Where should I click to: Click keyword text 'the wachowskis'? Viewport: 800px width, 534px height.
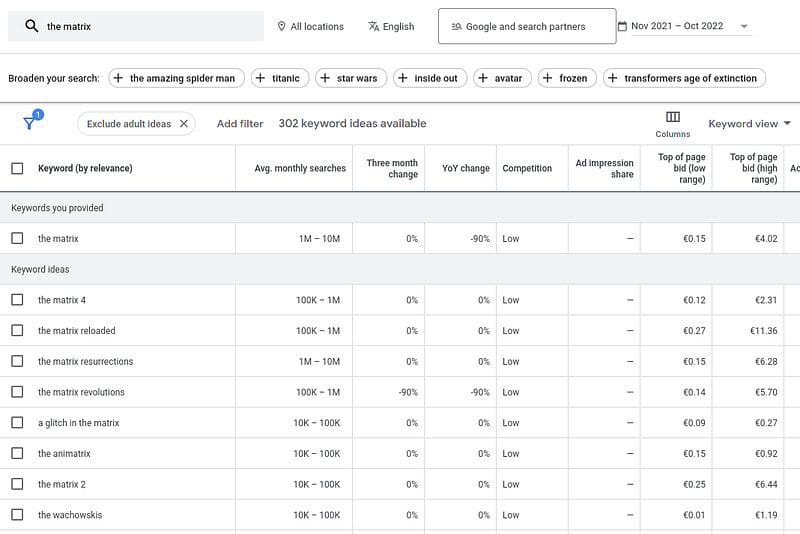pyautogui.click(x=70, y=515)
